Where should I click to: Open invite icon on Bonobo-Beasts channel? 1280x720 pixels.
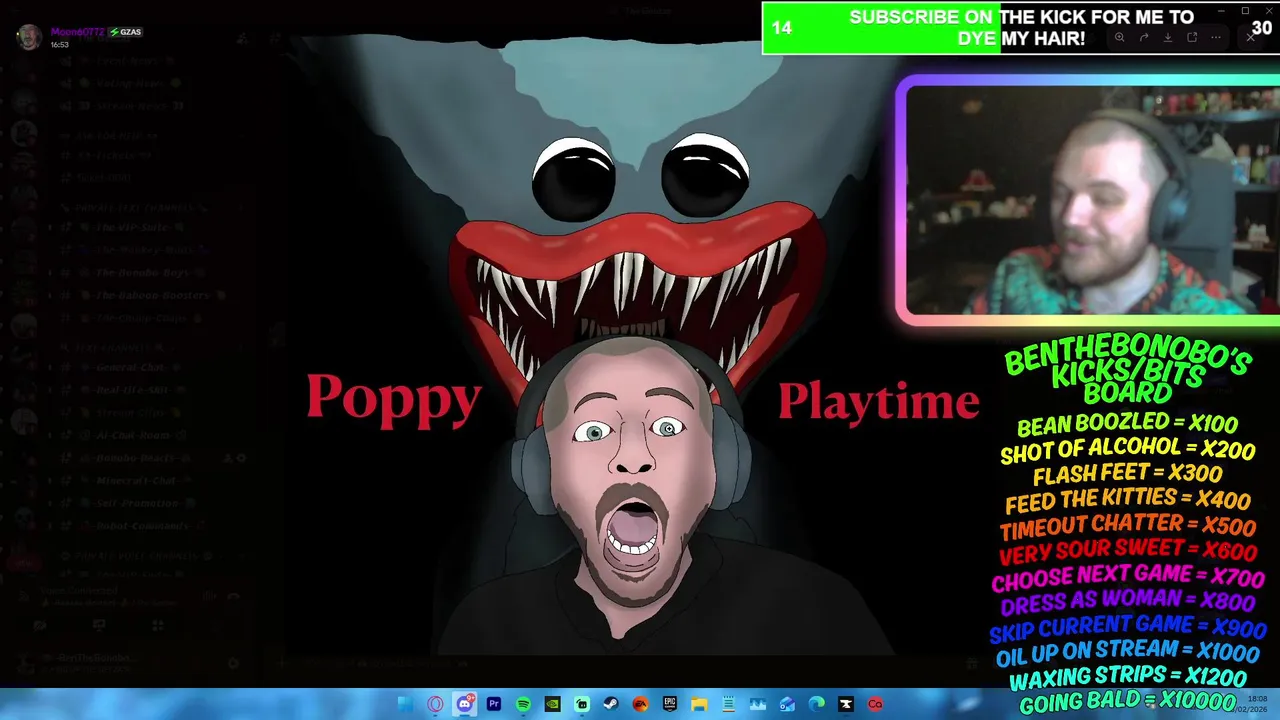click(228, 458)
